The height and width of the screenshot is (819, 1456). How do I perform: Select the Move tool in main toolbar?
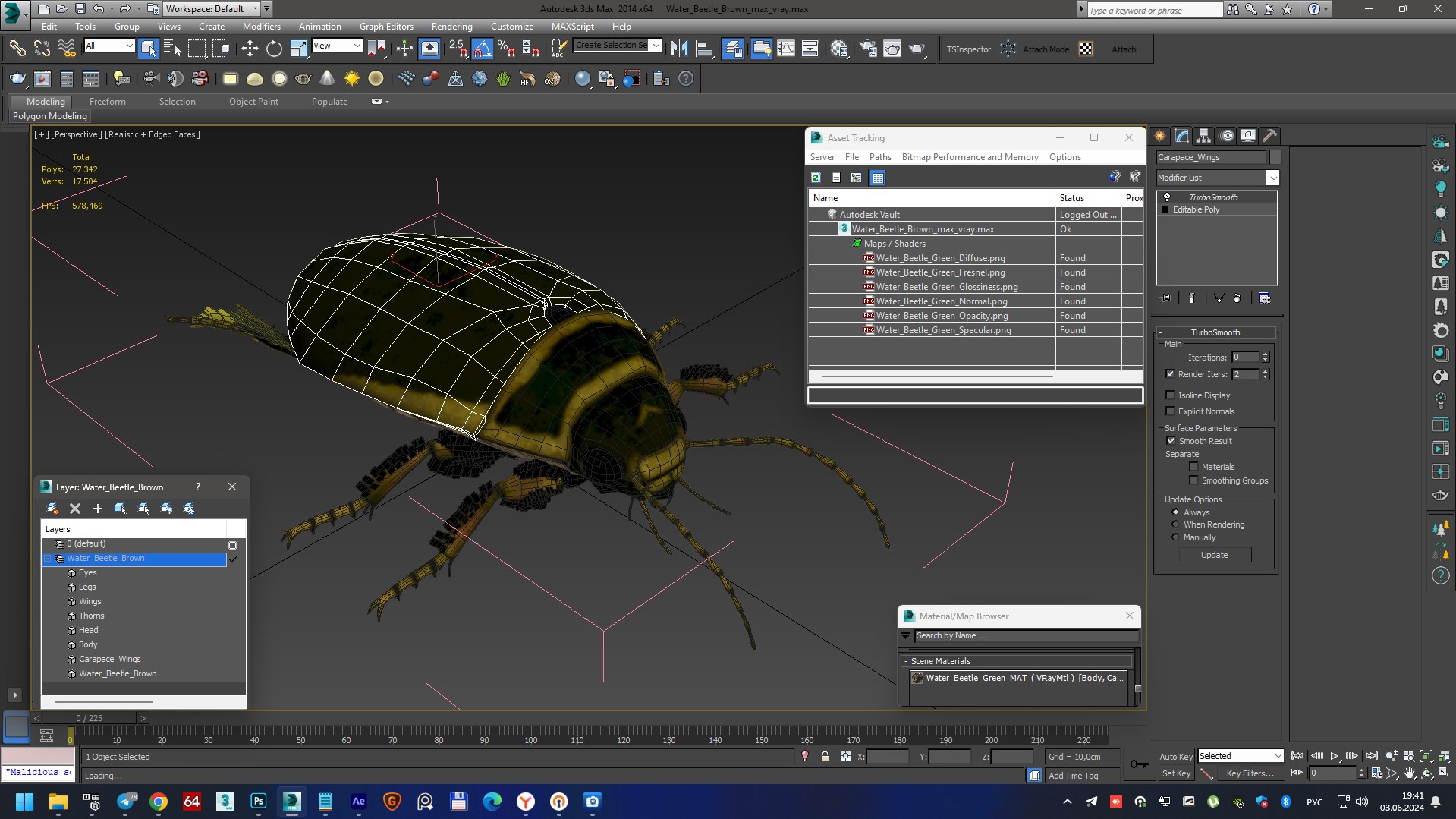pyautogui.click(x=250, y=49)
